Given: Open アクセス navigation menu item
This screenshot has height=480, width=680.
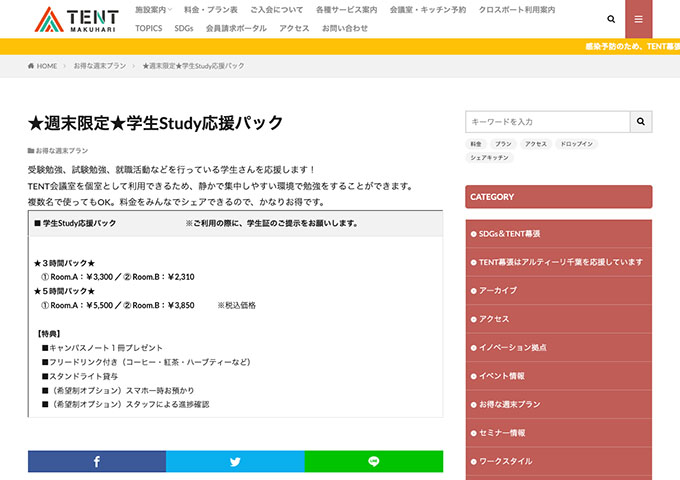Looking at the screenshot, I should 294,28.
